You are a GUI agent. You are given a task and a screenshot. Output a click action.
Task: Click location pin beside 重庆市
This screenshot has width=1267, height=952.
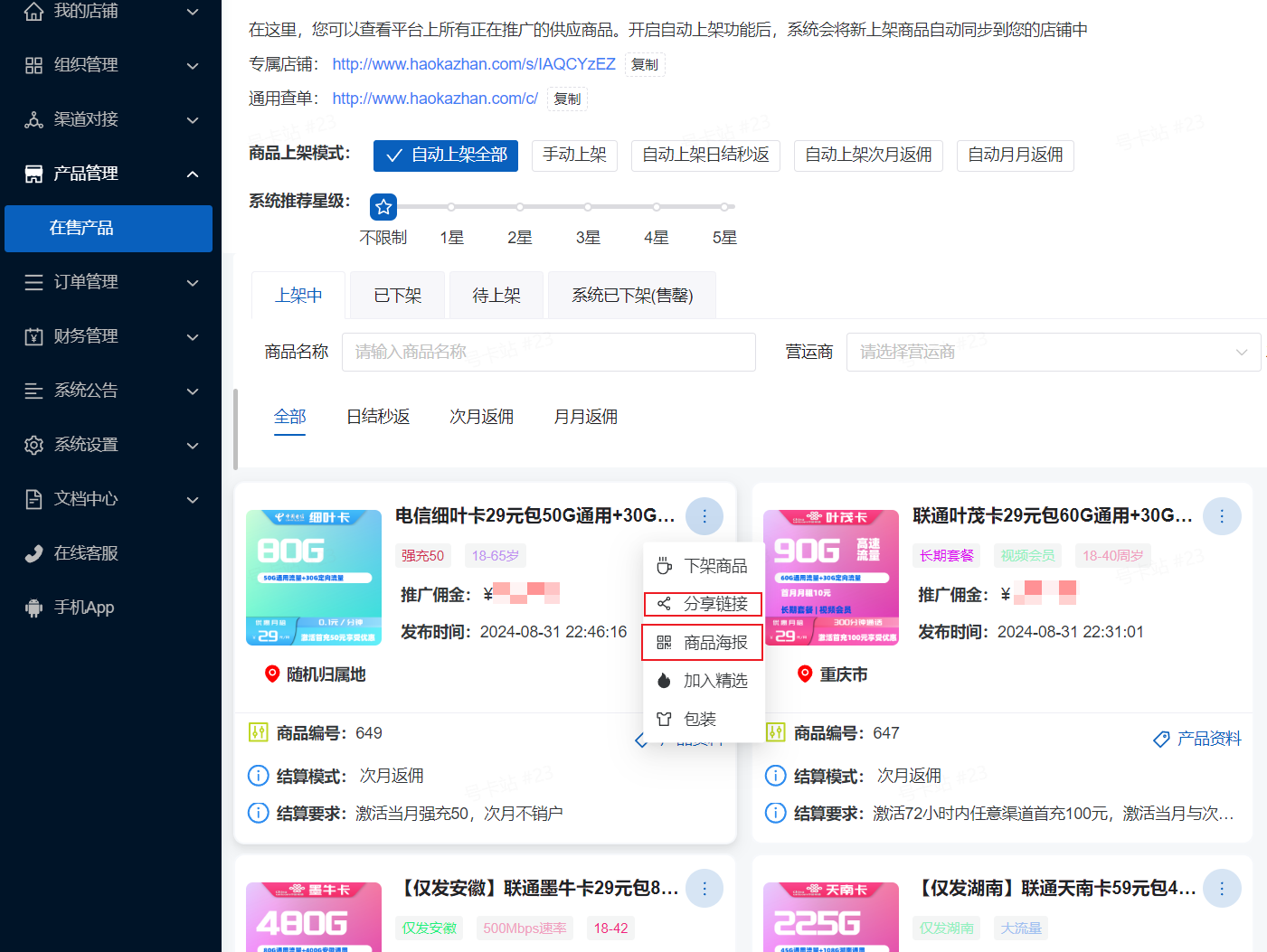click(805, 674)
